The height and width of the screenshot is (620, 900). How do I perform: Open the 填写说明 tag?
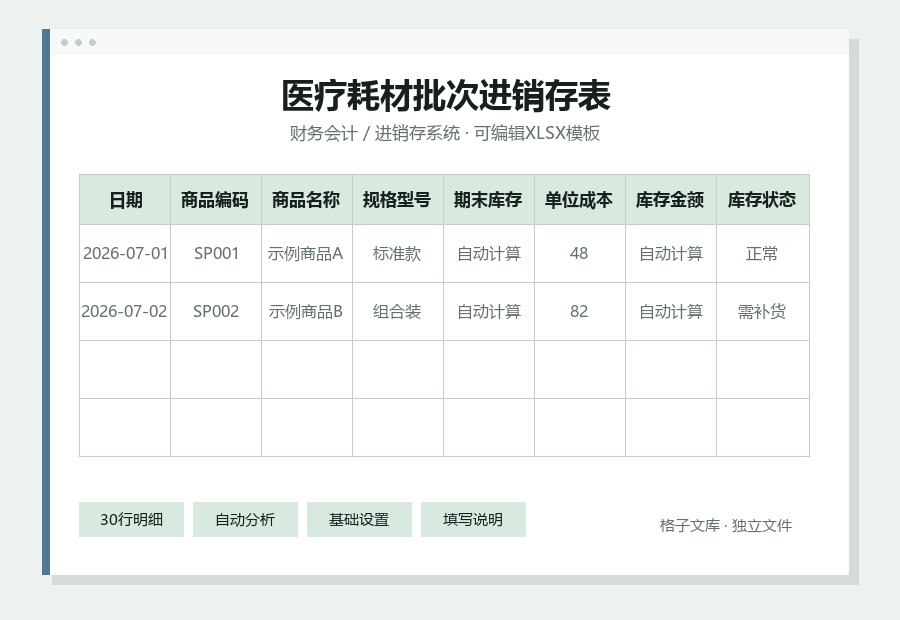click(x=473, y=520)
